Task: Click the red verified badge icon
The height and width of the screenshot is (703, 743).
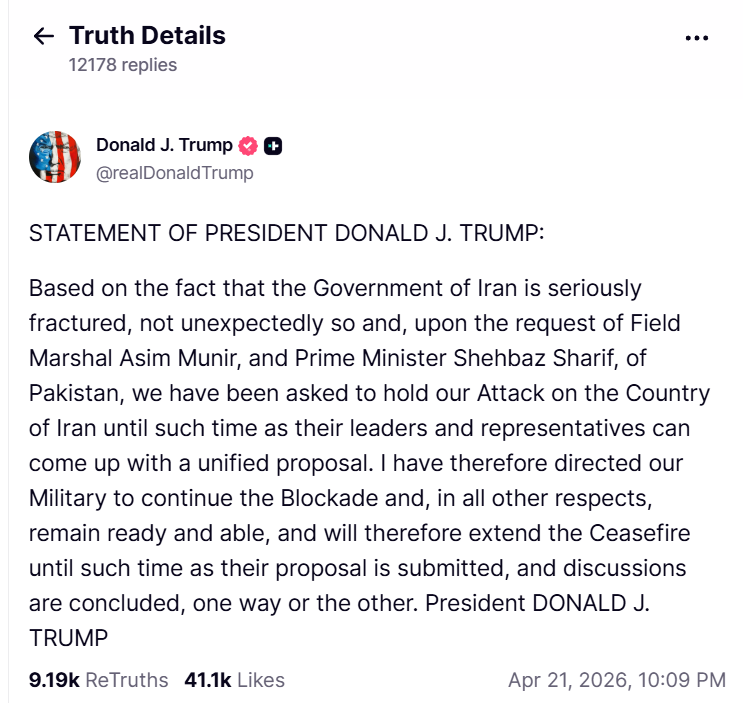Action: coord(249,145)
